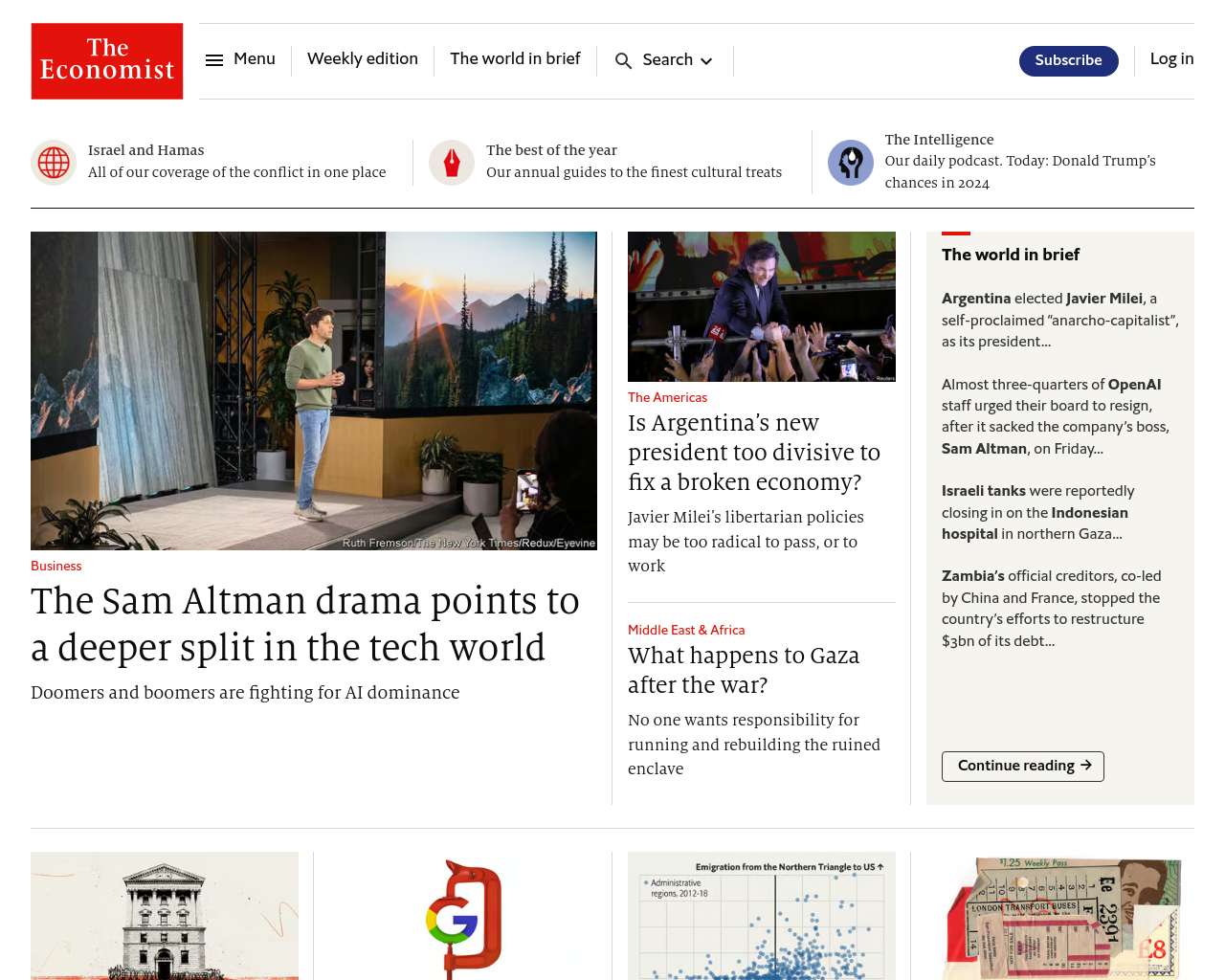Click the Subscribe button
Screen dimensions: 1225x980
1068,60
